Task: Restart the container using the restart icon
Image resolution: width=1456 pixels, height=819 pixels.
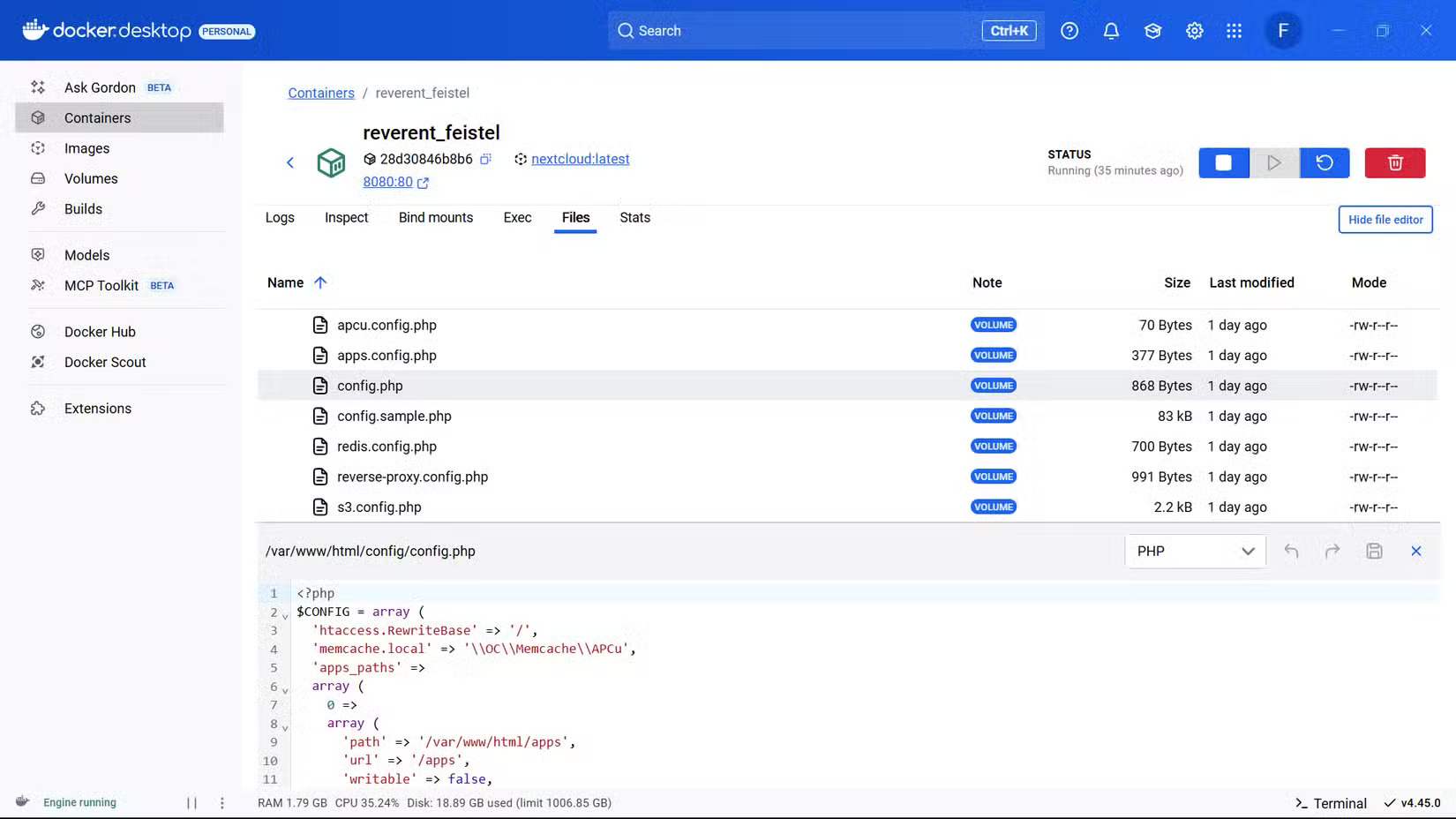Action: (1324, 162)
